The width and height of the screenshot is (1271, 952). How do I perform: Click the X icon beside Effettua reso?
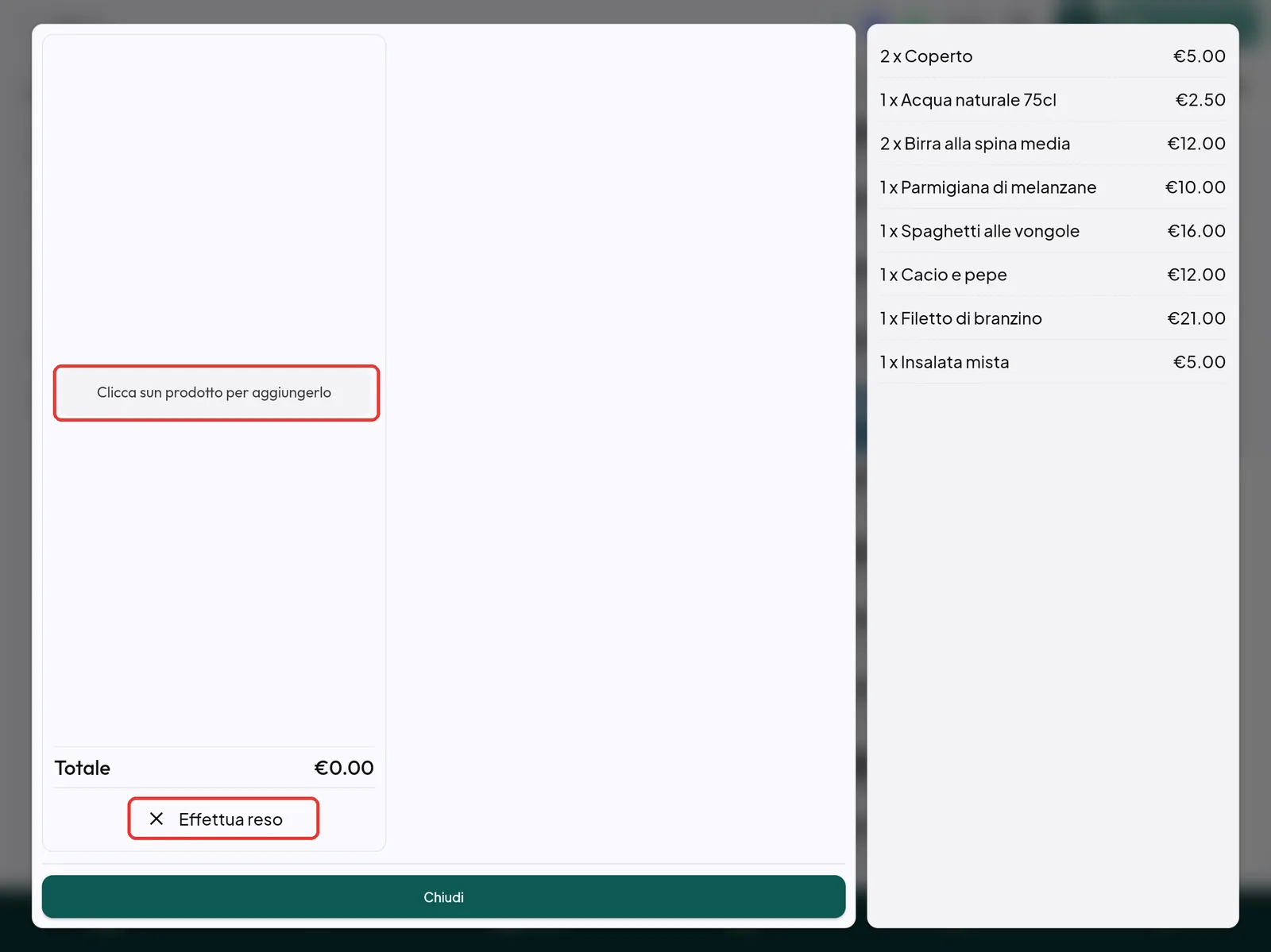(156, 819)
